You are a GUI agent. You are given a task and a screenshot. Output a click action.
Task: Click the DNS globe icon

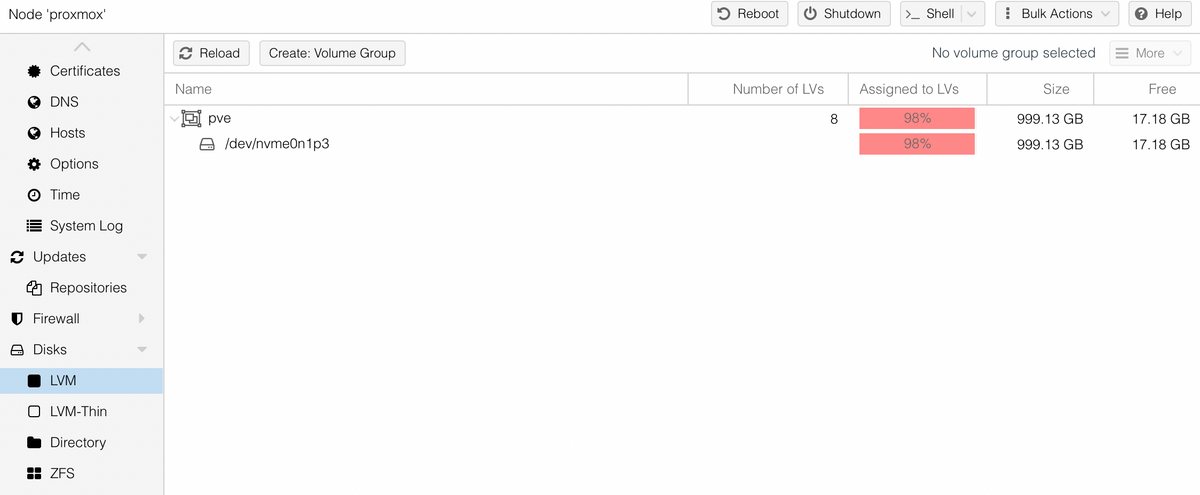click(34, 102)
